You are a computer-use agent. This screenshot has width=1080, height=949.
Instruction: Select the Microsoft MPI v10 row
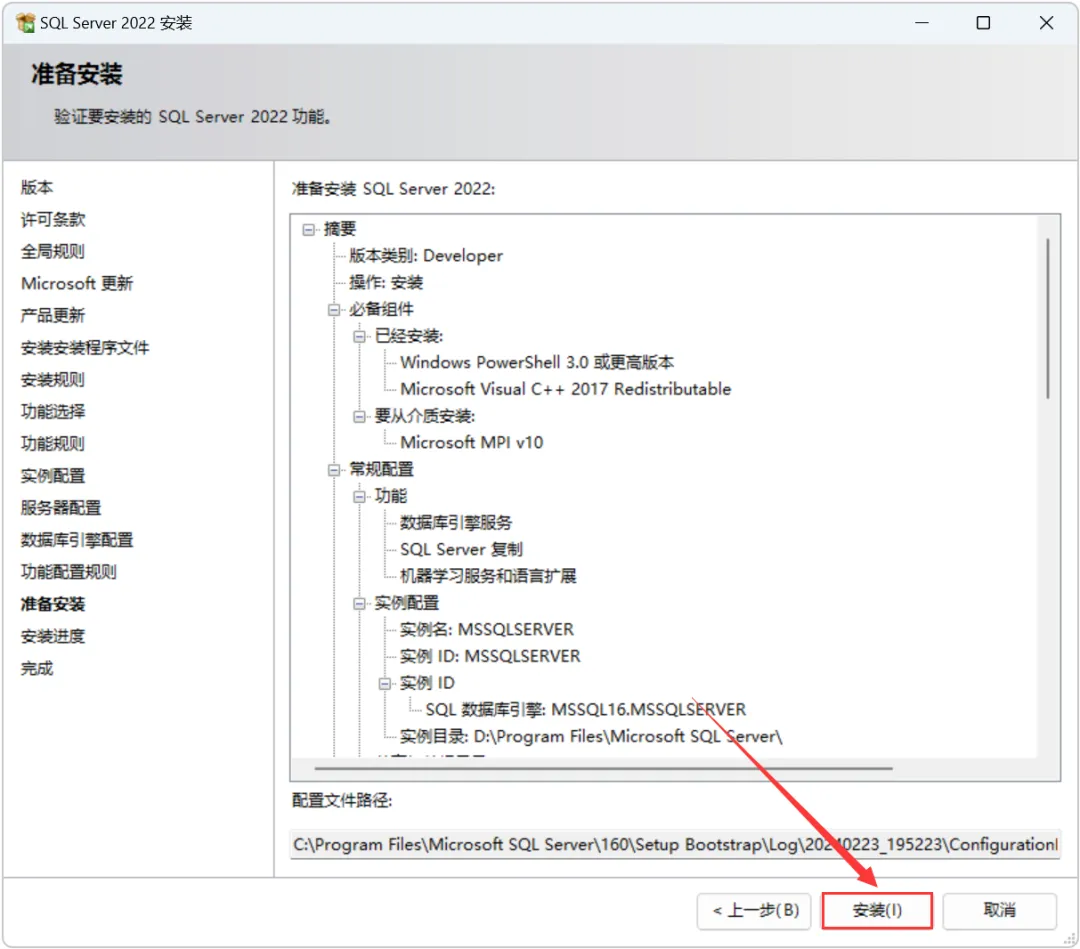pyautogui.click(x=472, y=443)
